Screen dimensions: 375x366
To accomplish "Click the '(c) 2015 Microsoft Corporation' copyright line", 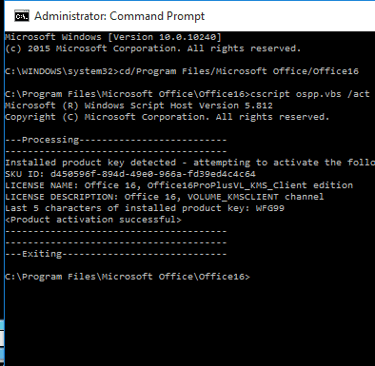I will [x=153, y=49].
